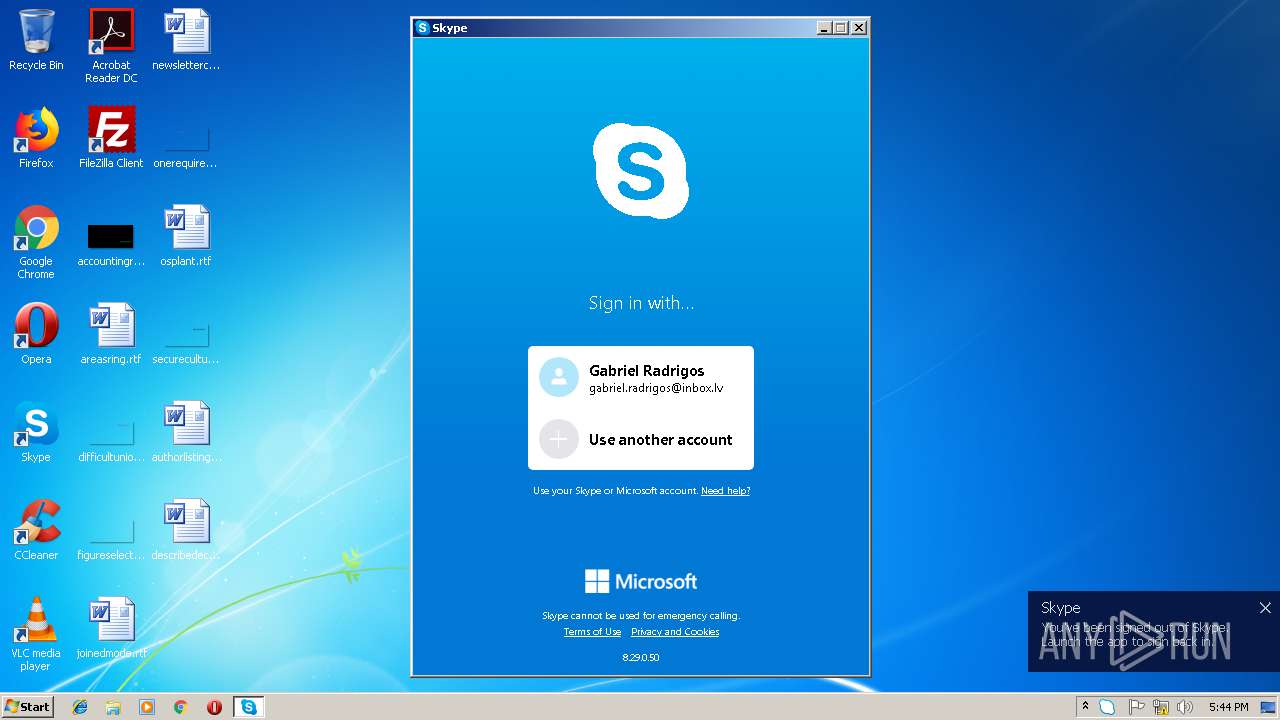Maximize the Skype window
The height and width of the screenshot is (720, 1280).
point(841,28)
